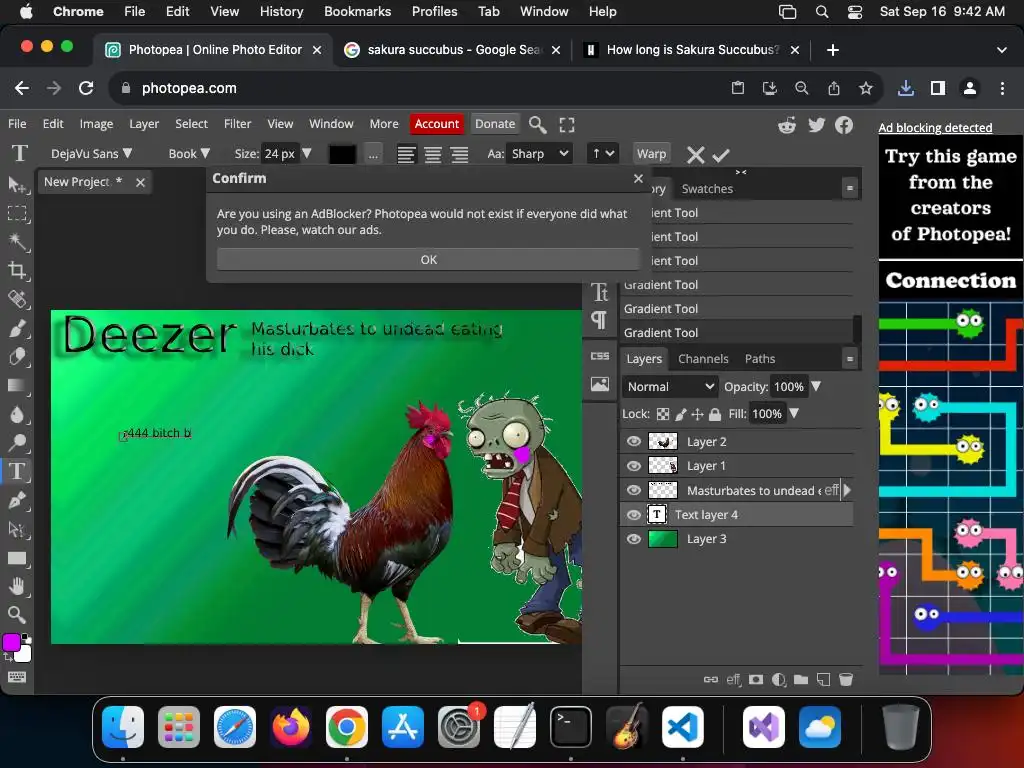Select the Brush tool

click(x=17, y=328)
